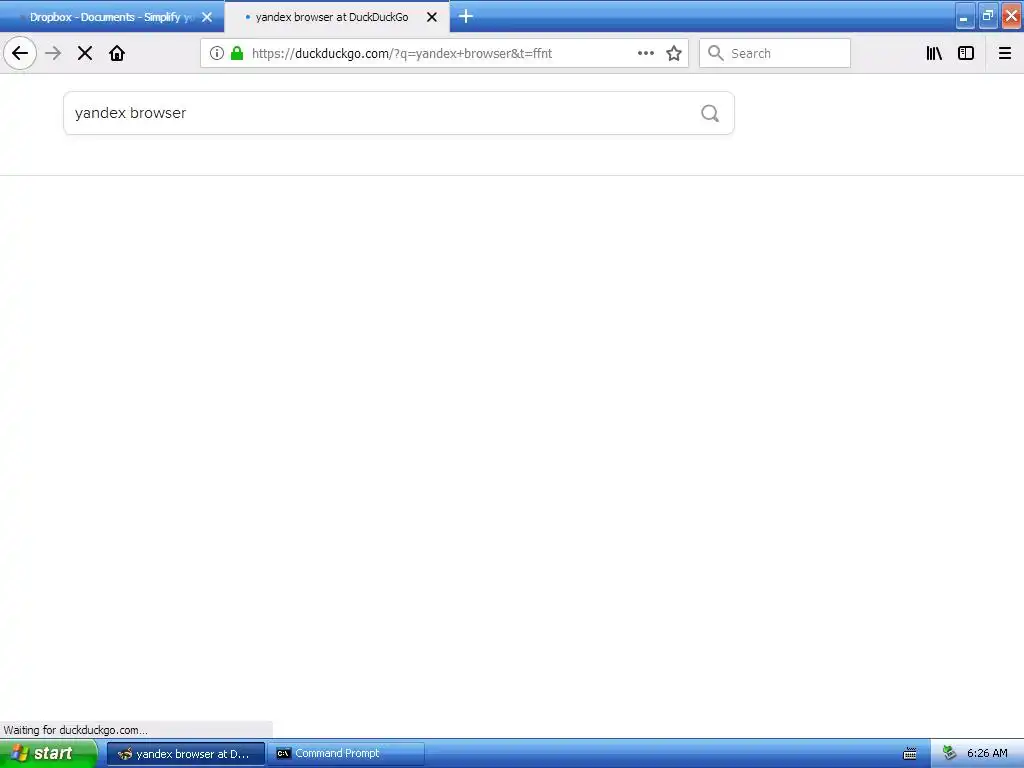Image resolution: width=1024 pixels, height=768 pixels.
Task: Switch to Command Prompt in taskbar
Action: pos(346,754)
